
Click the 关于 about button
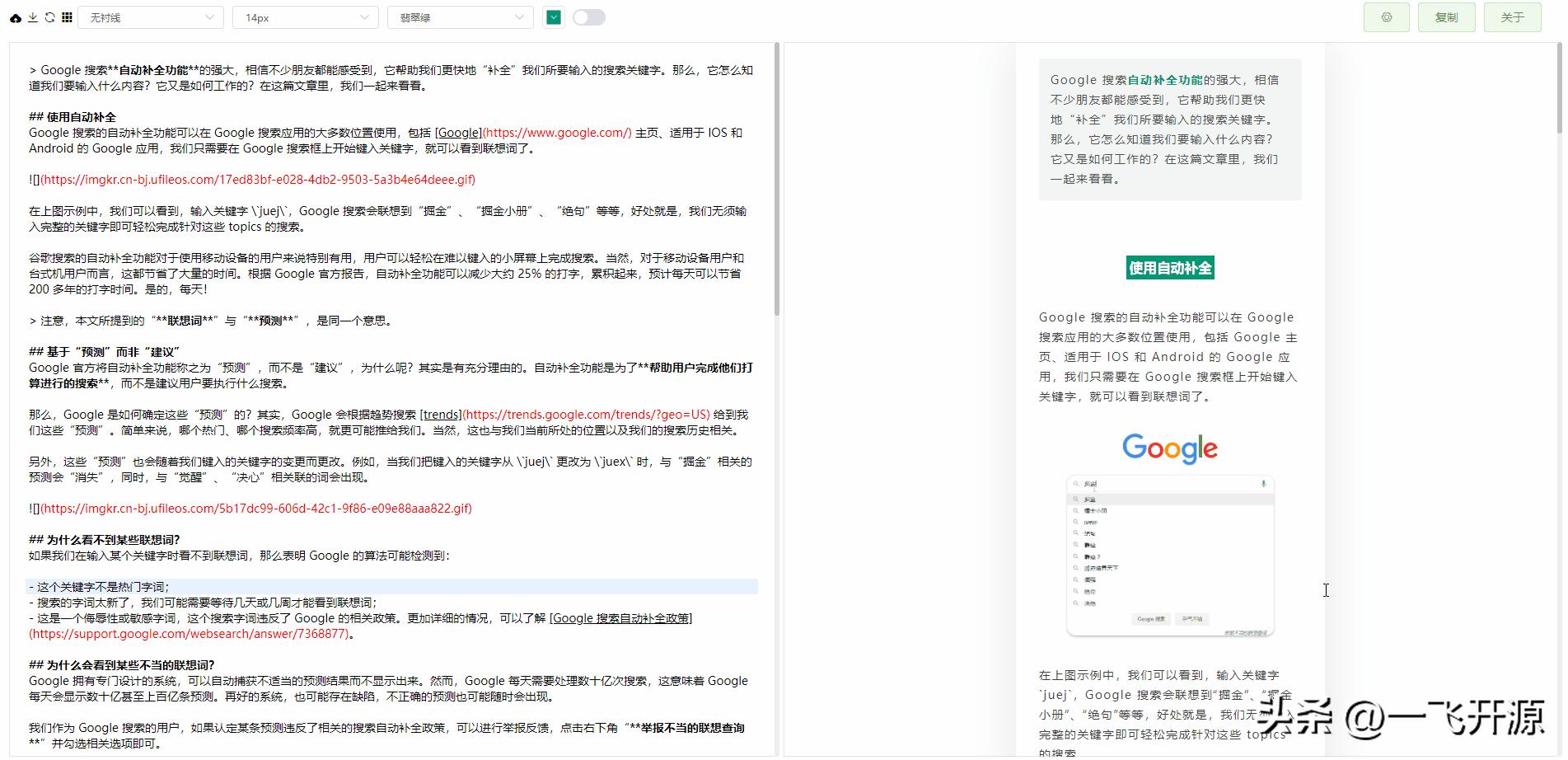[x=1512, y=16]
